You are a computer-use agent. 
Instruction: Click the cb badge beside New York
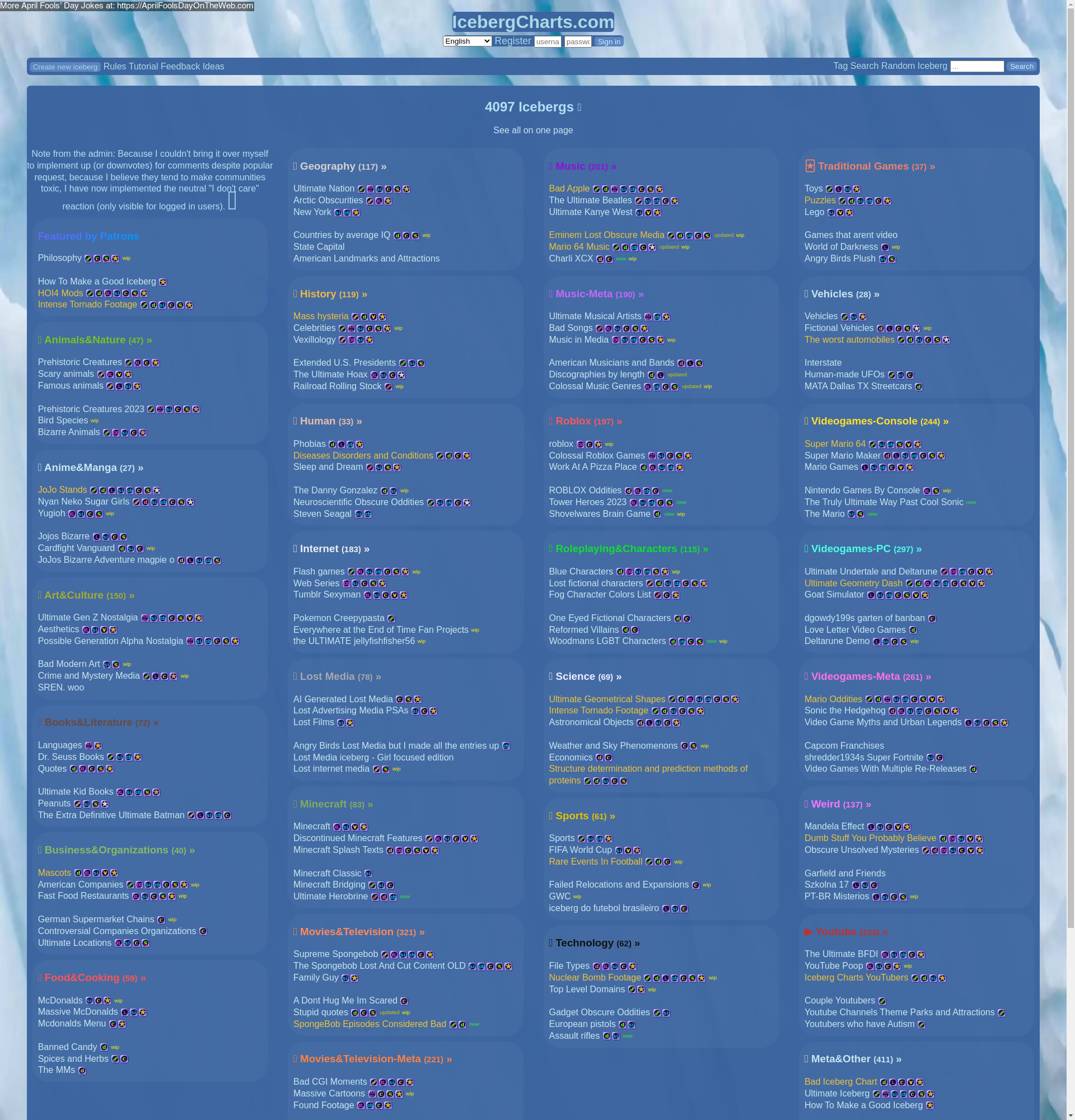pos(347,213)
